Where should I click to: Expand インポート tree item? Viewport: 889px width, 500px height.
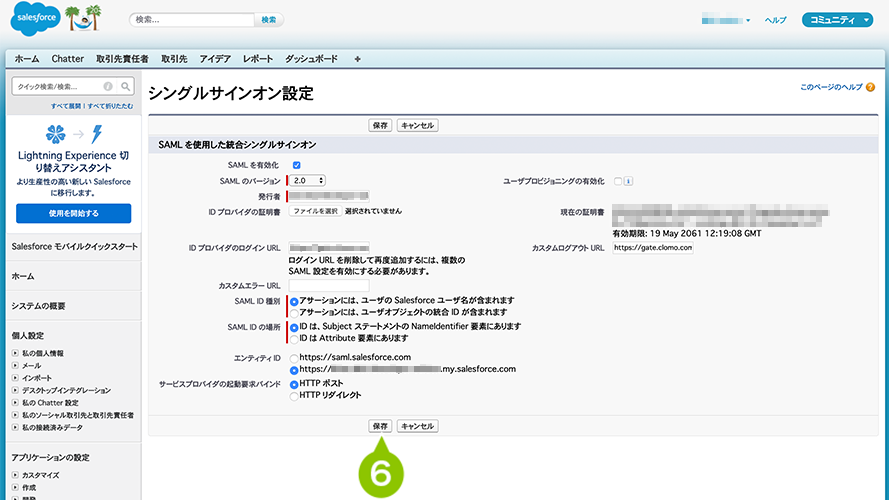(x=15, y=378)
